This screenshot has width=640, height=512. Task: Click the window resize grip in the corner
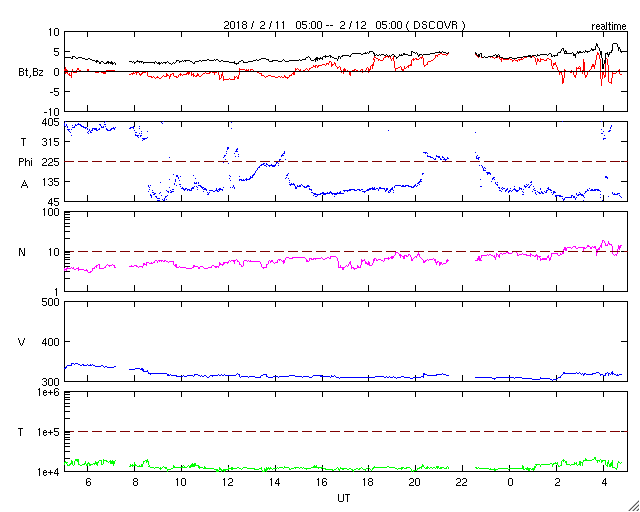(634, 506)
